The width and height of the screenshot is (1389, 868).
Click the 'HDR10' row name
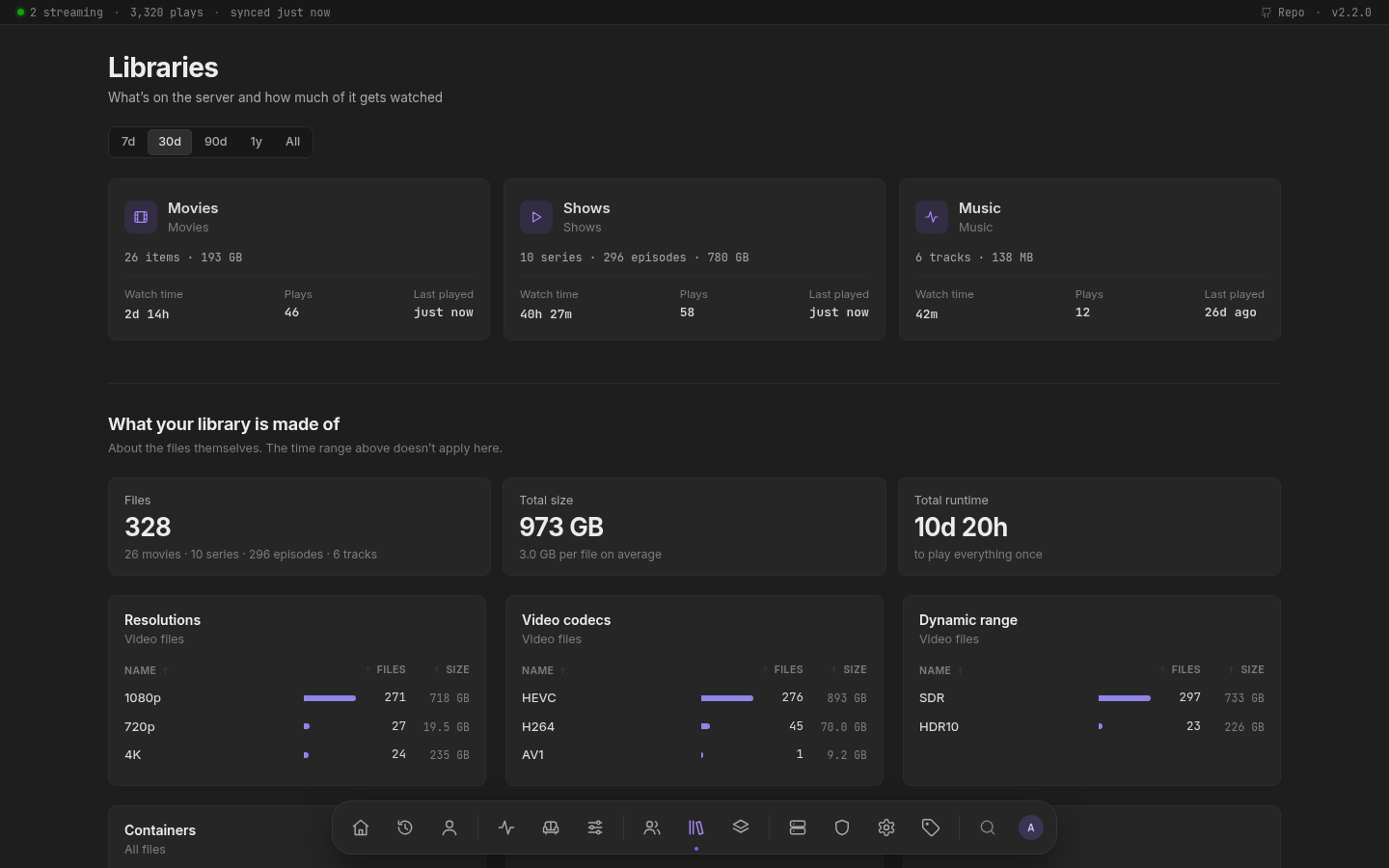pyautogui.click(x=939, y=727)
